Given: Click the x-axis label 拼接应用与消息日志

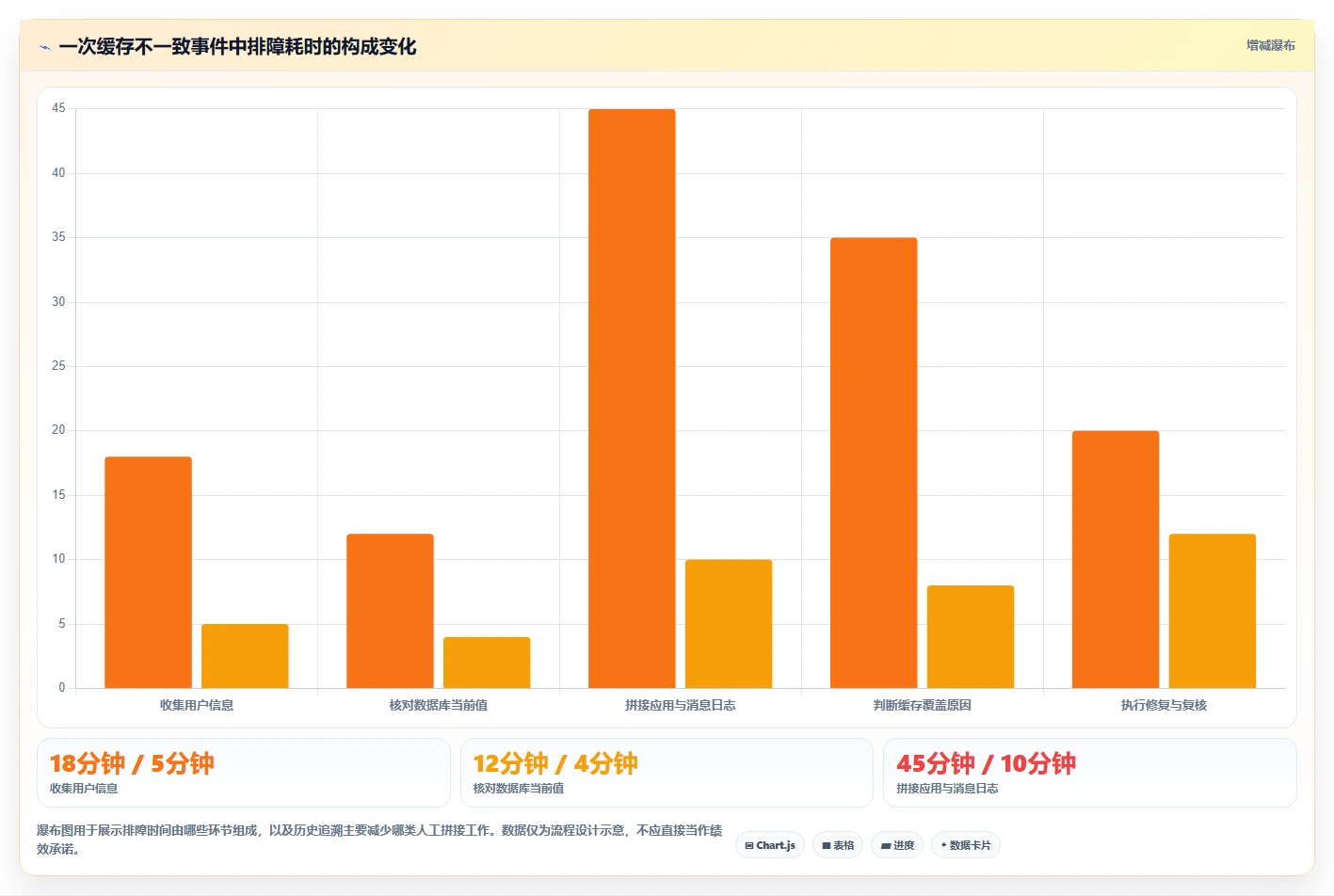Looking at the screenshot, I should (x=681, y=705).
